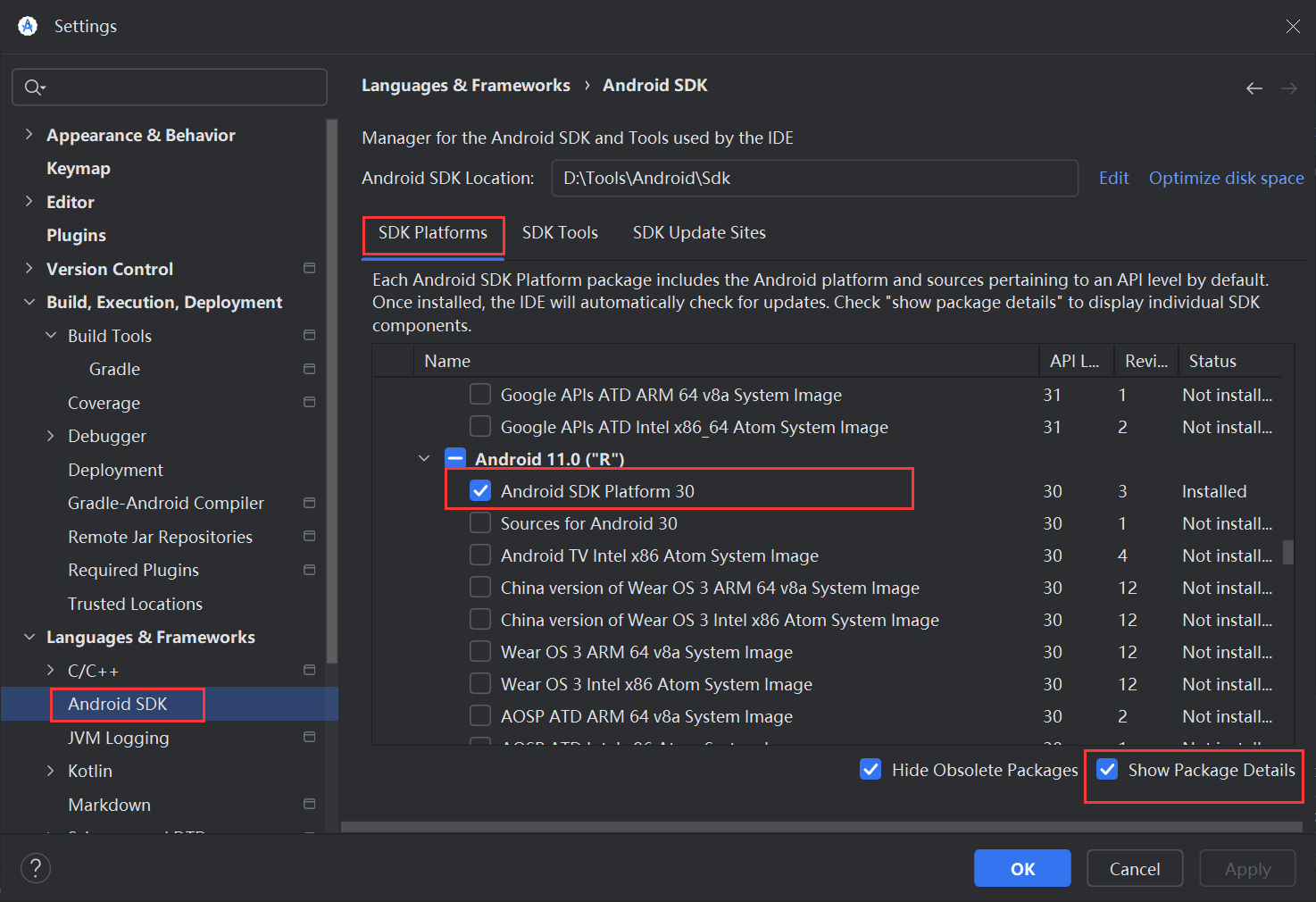1316x902 pixels.
Task: Close the Settings dialog window
Action: (x=1292, y=26)
